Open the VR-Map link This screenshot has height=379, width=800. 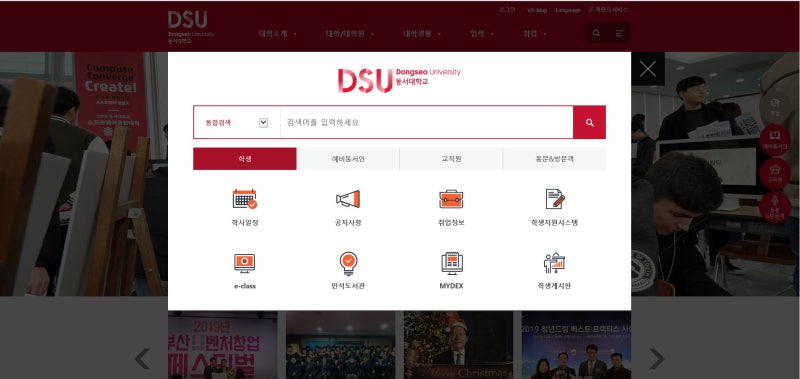pos(537,10)
